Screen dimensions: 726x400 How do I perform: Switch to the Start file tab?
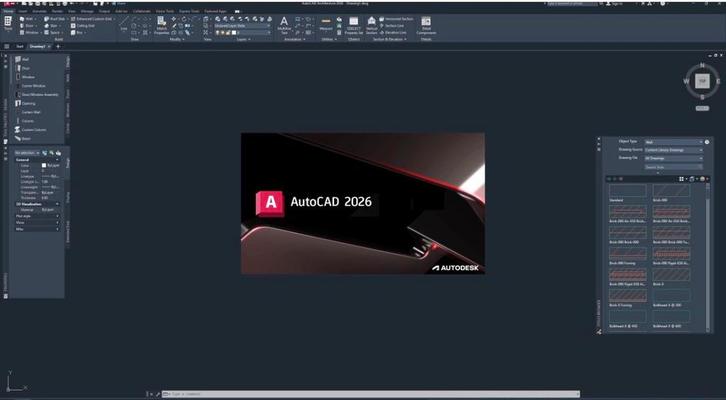coord(20,46)
